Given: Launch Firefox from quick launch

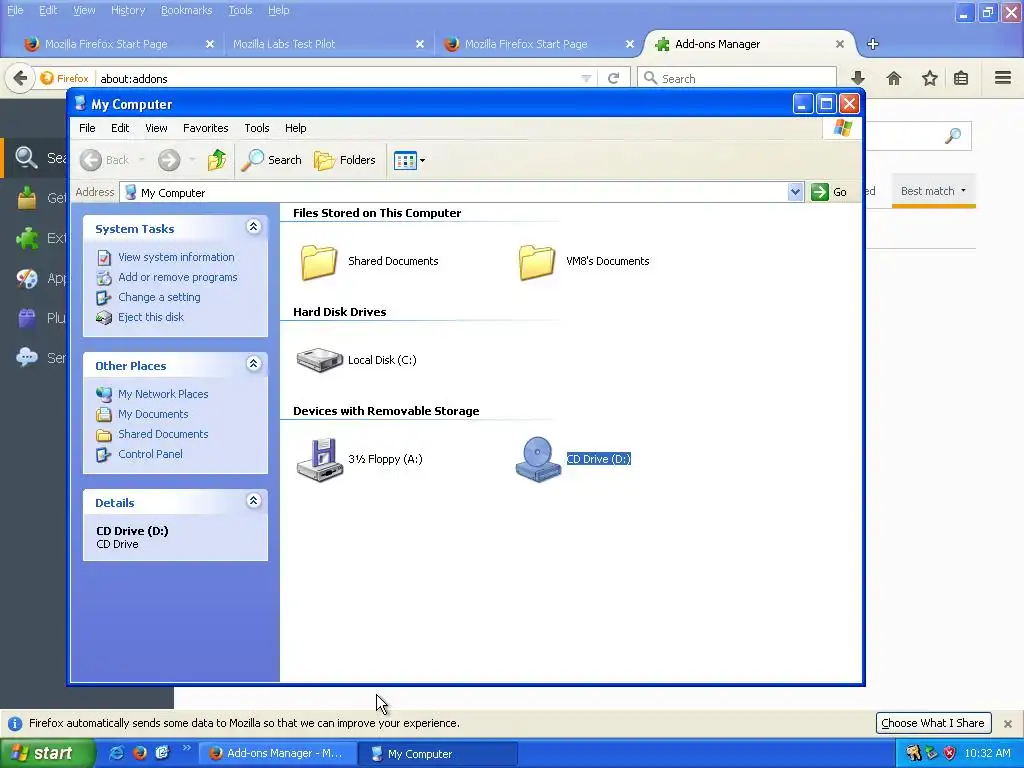Looking at the screenshot, I should pos(139,753).
